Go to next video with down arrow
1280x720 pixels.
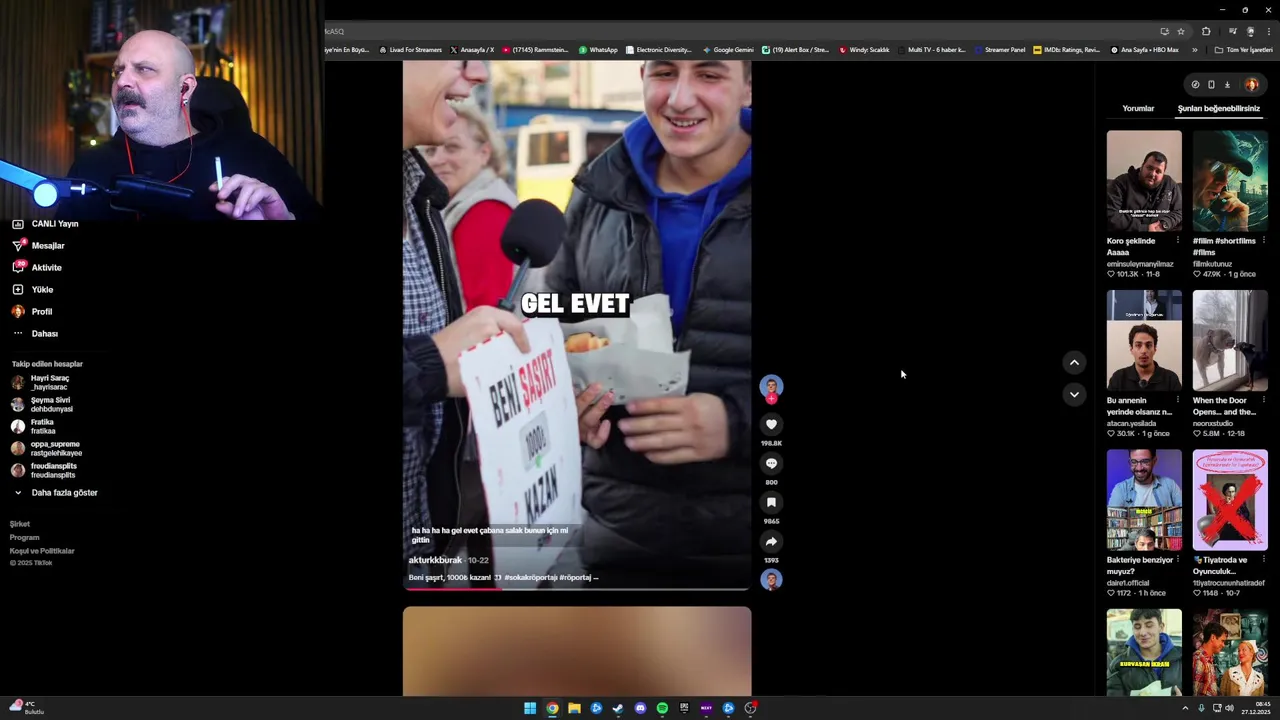pos(1074,394)
